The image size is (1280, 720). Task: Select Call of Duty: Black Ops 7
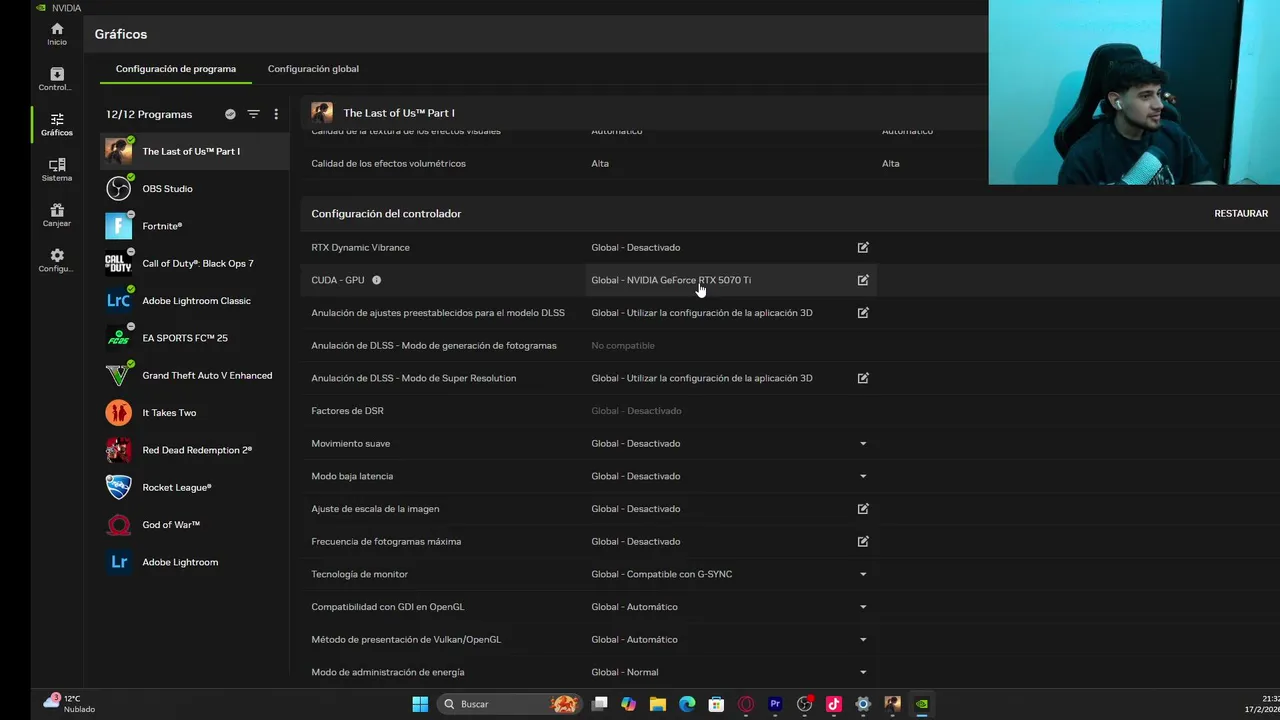(x=195, y=263)
